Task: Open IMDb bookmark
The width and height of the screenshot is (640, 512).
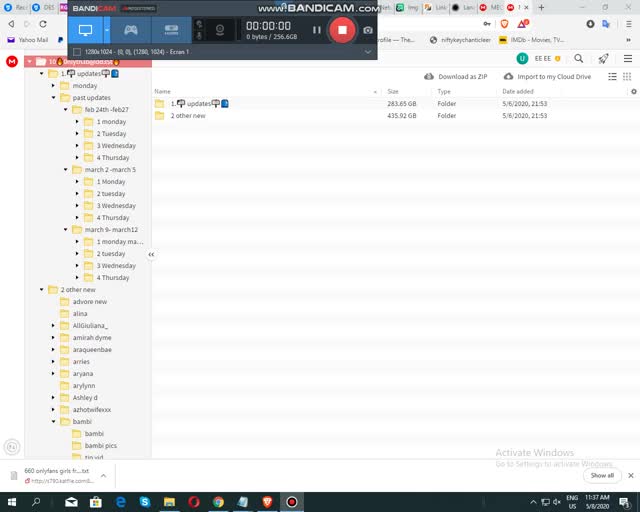Action: tap(531, 40)
